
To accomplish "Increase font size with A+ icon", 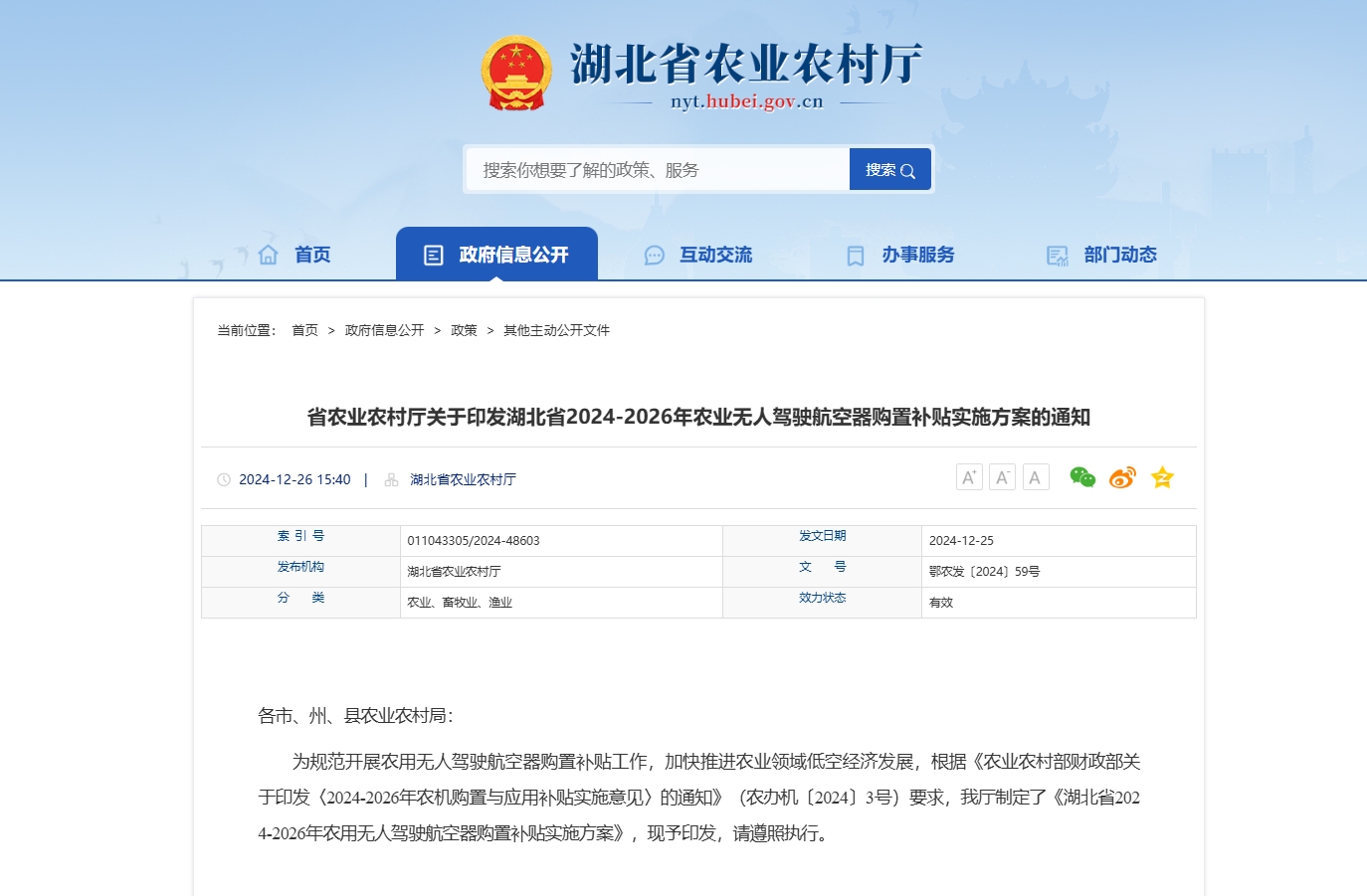I will 969,478.
